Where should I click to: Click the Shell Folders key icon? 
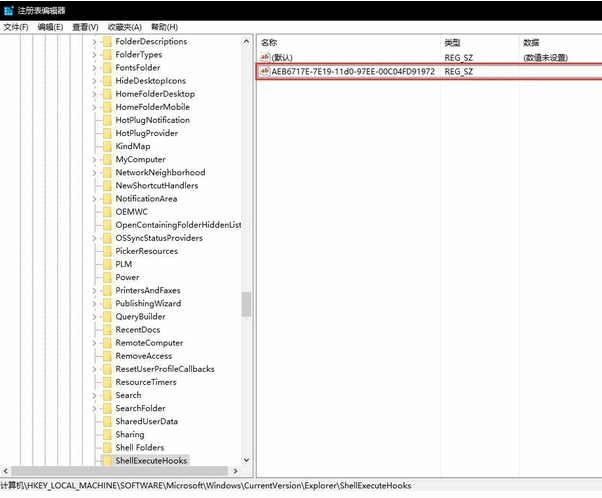106,448
